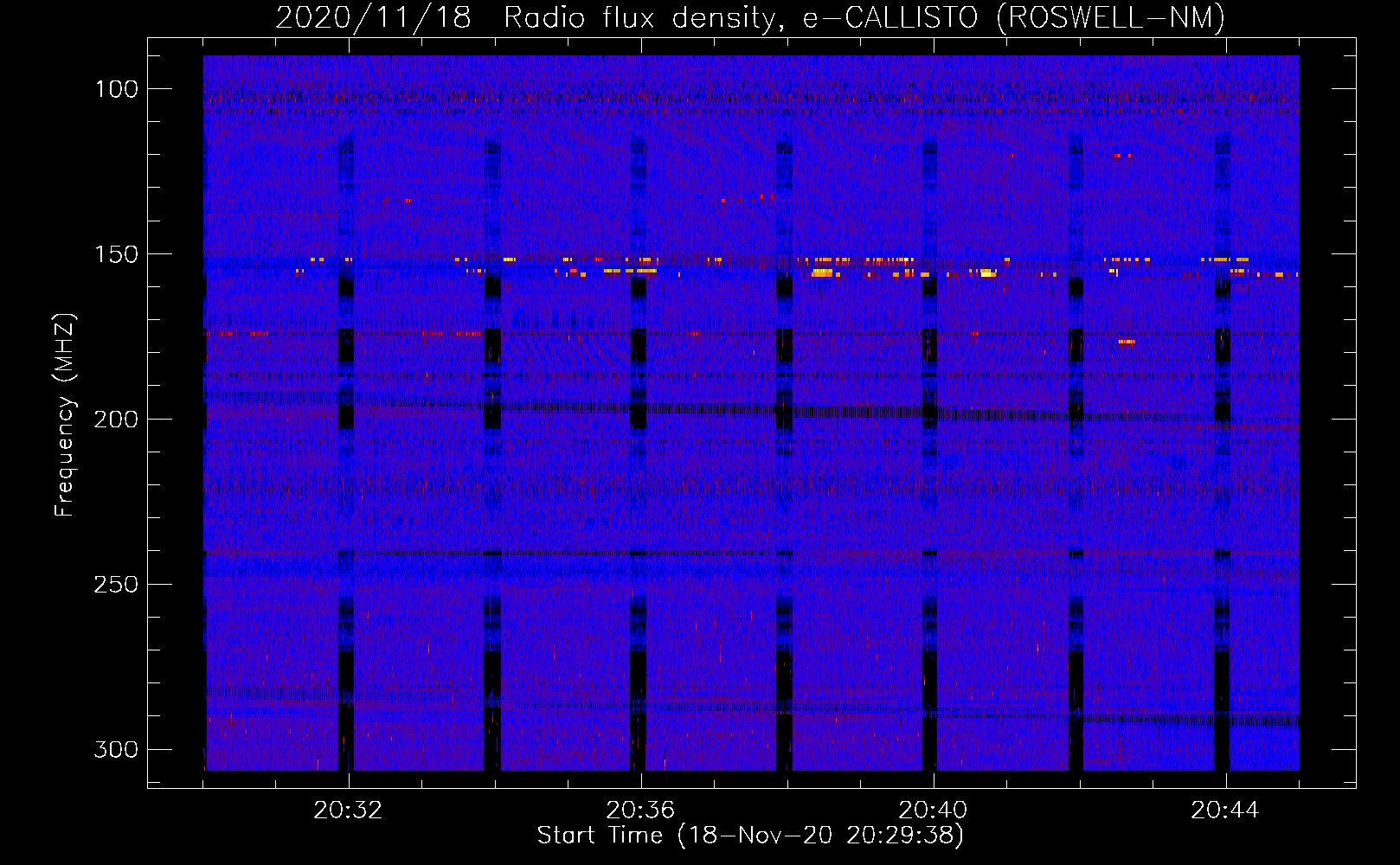Click the plot title mentioning e-CALLISTO ROSWELL-NM
Screen dimensions: 1400x865
pyautogui.click(x=750, y=17)
